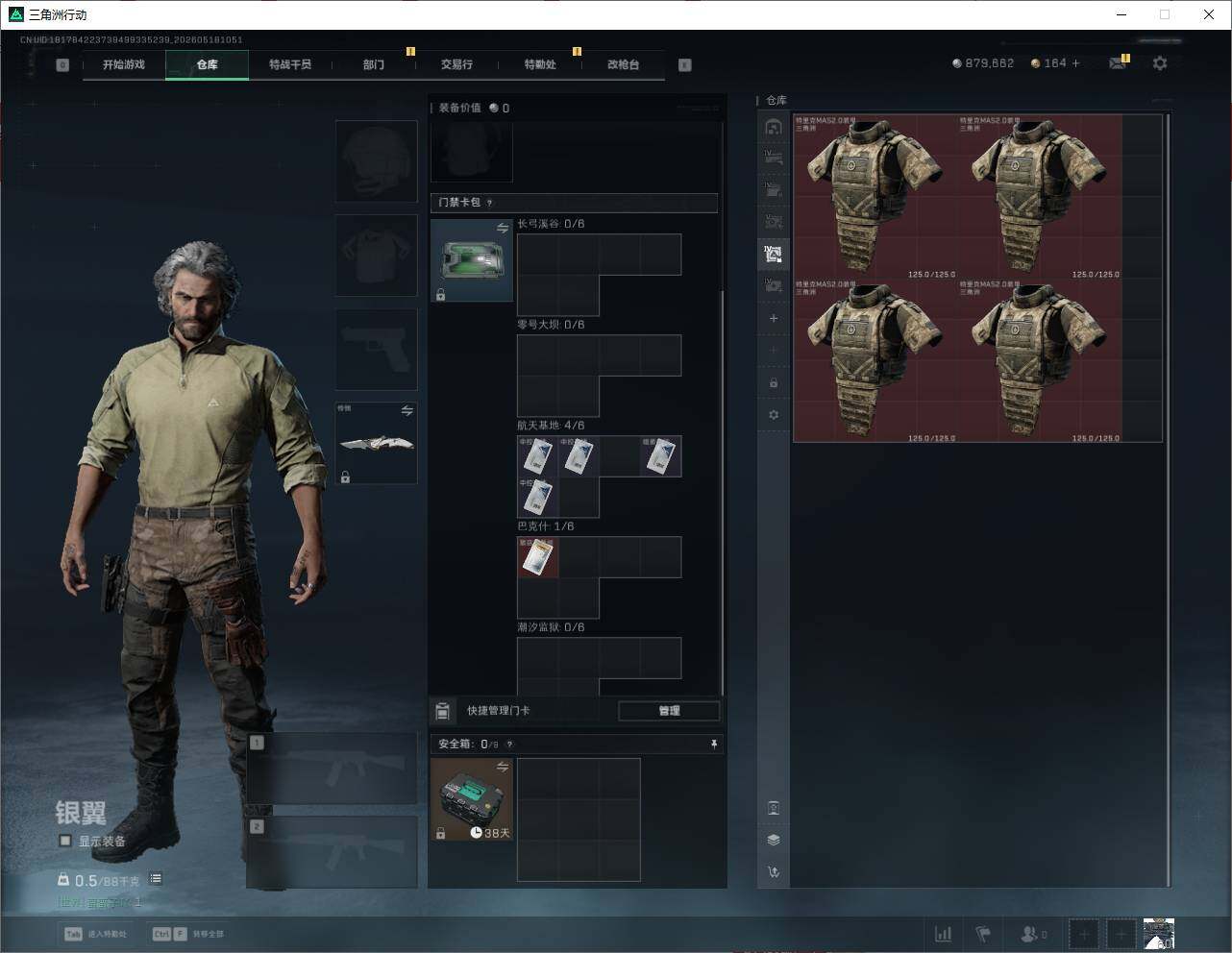Viewport: 1232px width, 953px height.
Task: Click the next-tab key icon right of 改枪台
Action: 685,65
